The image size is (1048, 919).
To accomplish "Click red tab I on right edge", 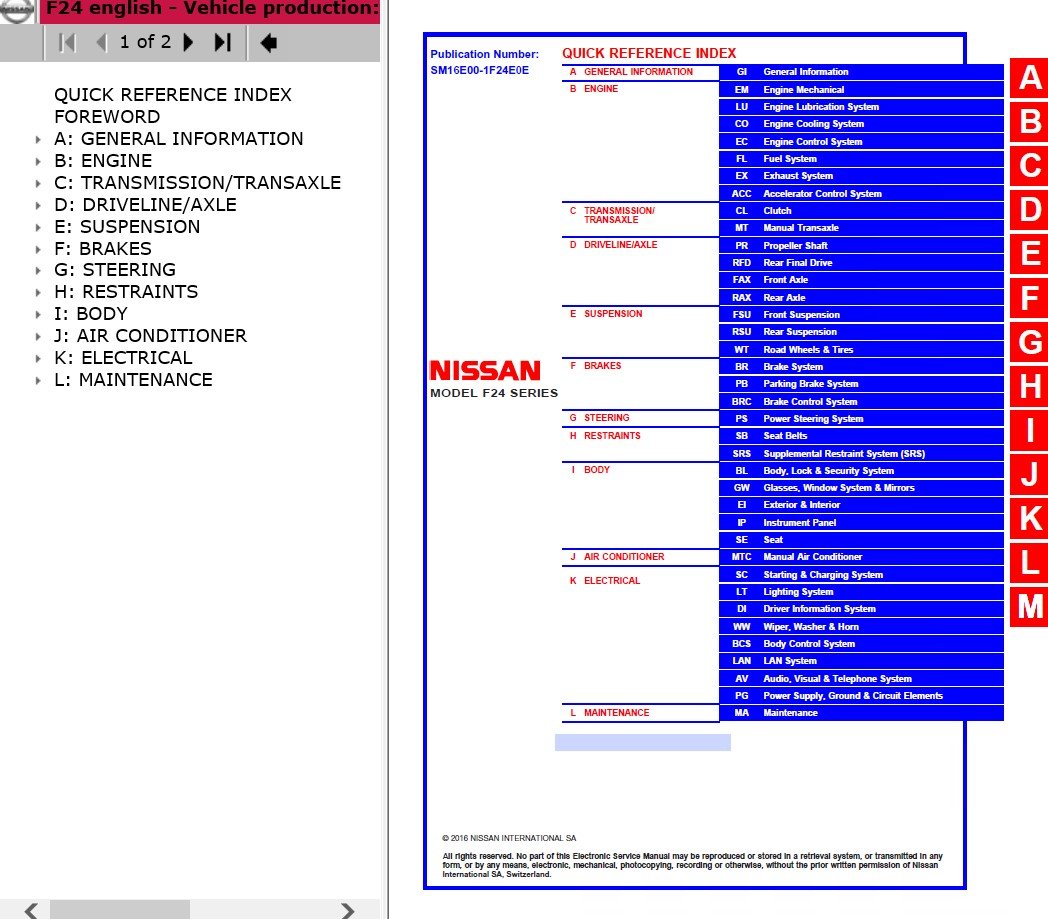I will pos(1029,430).
